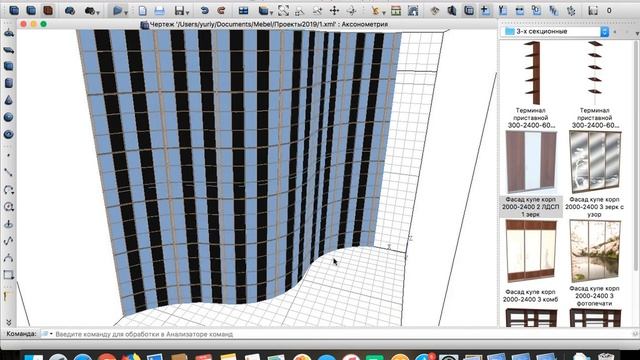Select the rectangle drawing tool

[9, 275]
